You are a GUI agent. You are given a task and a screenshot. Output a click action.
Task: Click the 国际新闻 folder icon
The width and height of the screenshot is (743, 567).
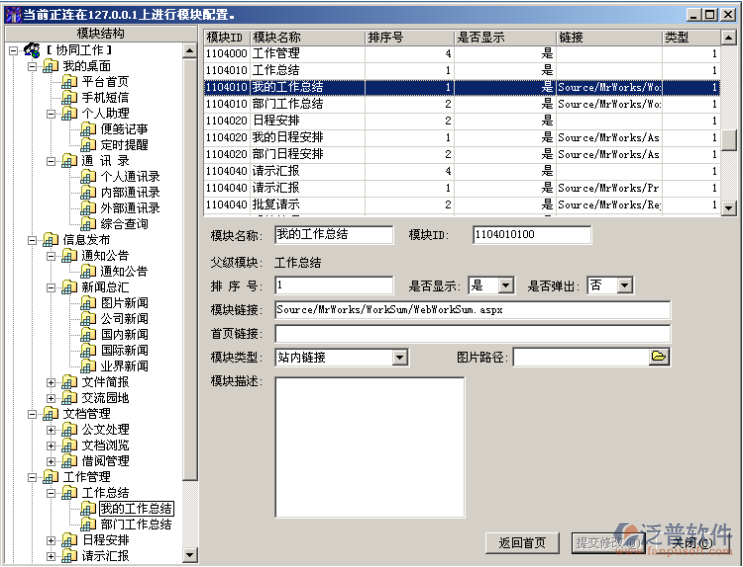[88, 351]
